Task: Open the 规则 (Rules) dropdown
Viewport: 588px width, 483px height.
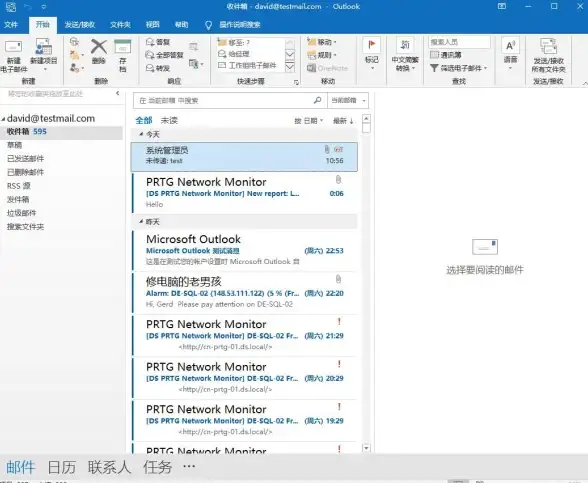Action: click(x=322, y=55)
